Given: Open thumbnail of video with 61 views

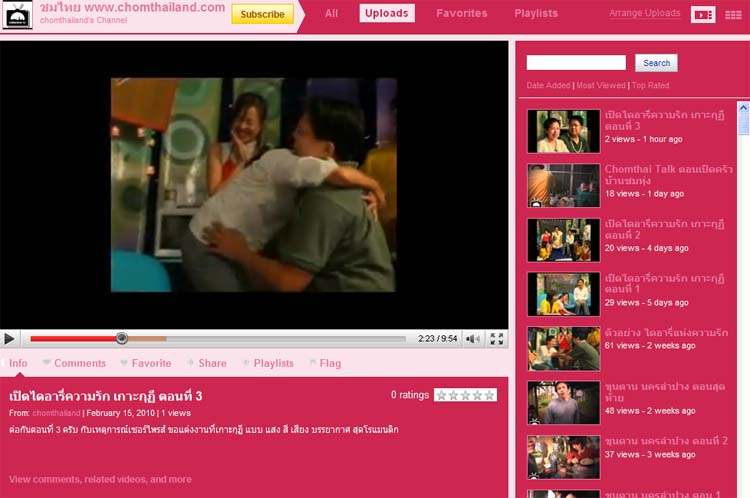Looking at the screenshot, I should (x=563, y=349).
